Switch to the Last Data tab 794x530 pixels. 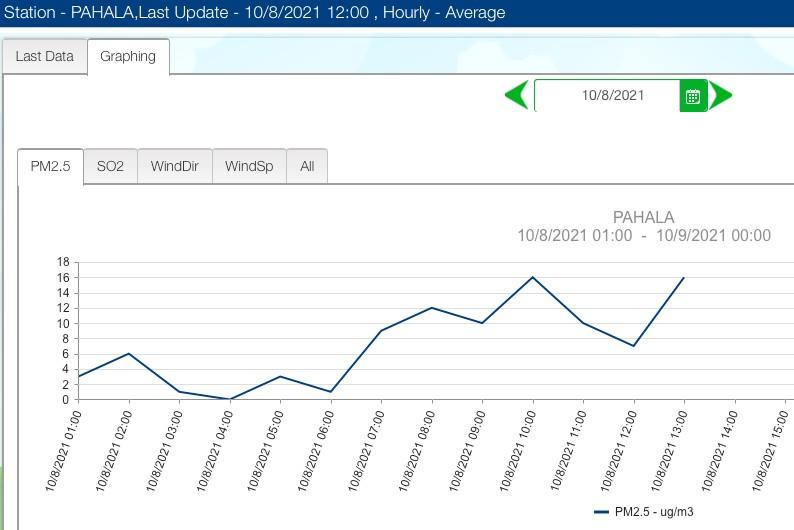(x=44, y=57)
